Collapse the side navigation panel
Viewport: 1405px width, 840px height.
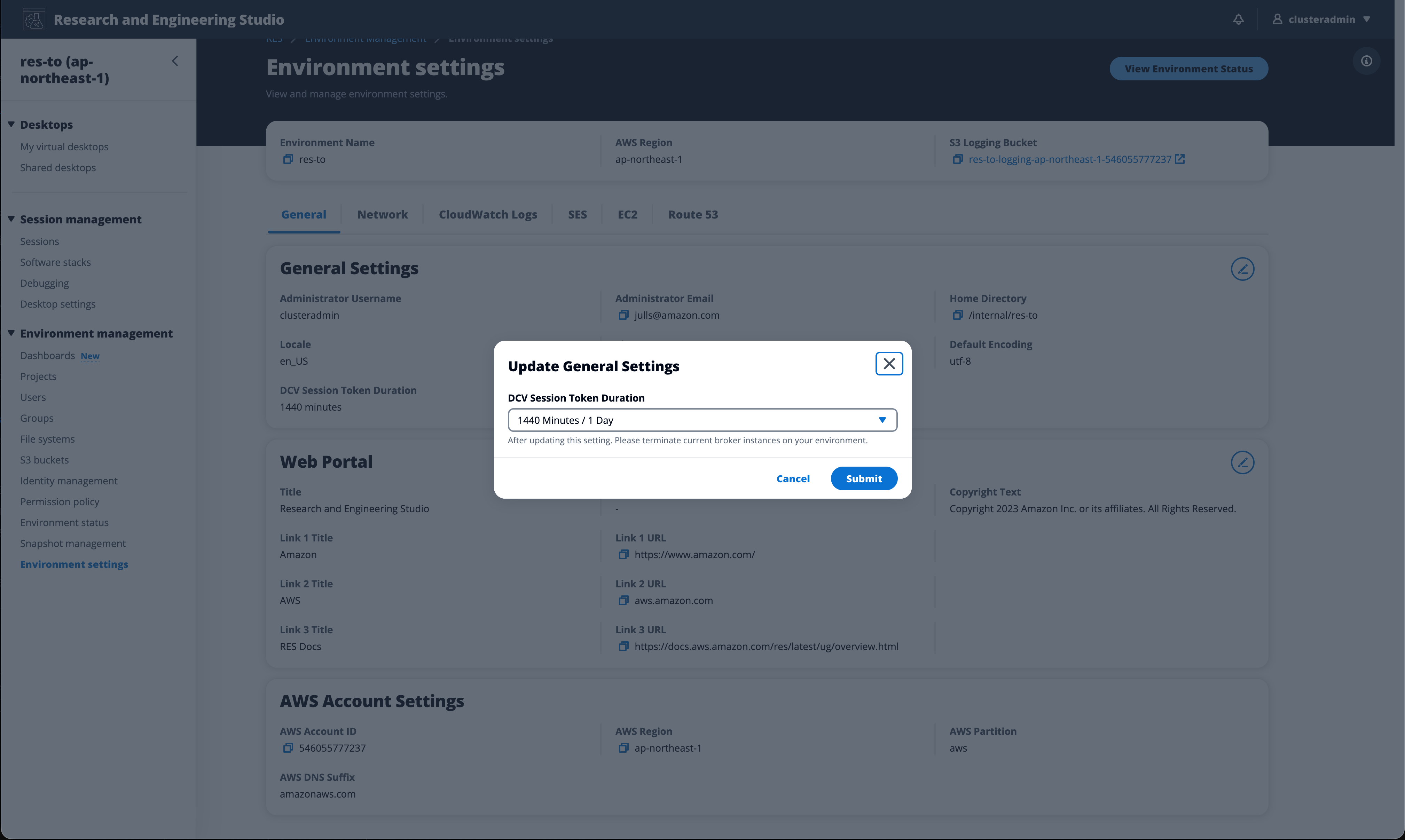175,61
